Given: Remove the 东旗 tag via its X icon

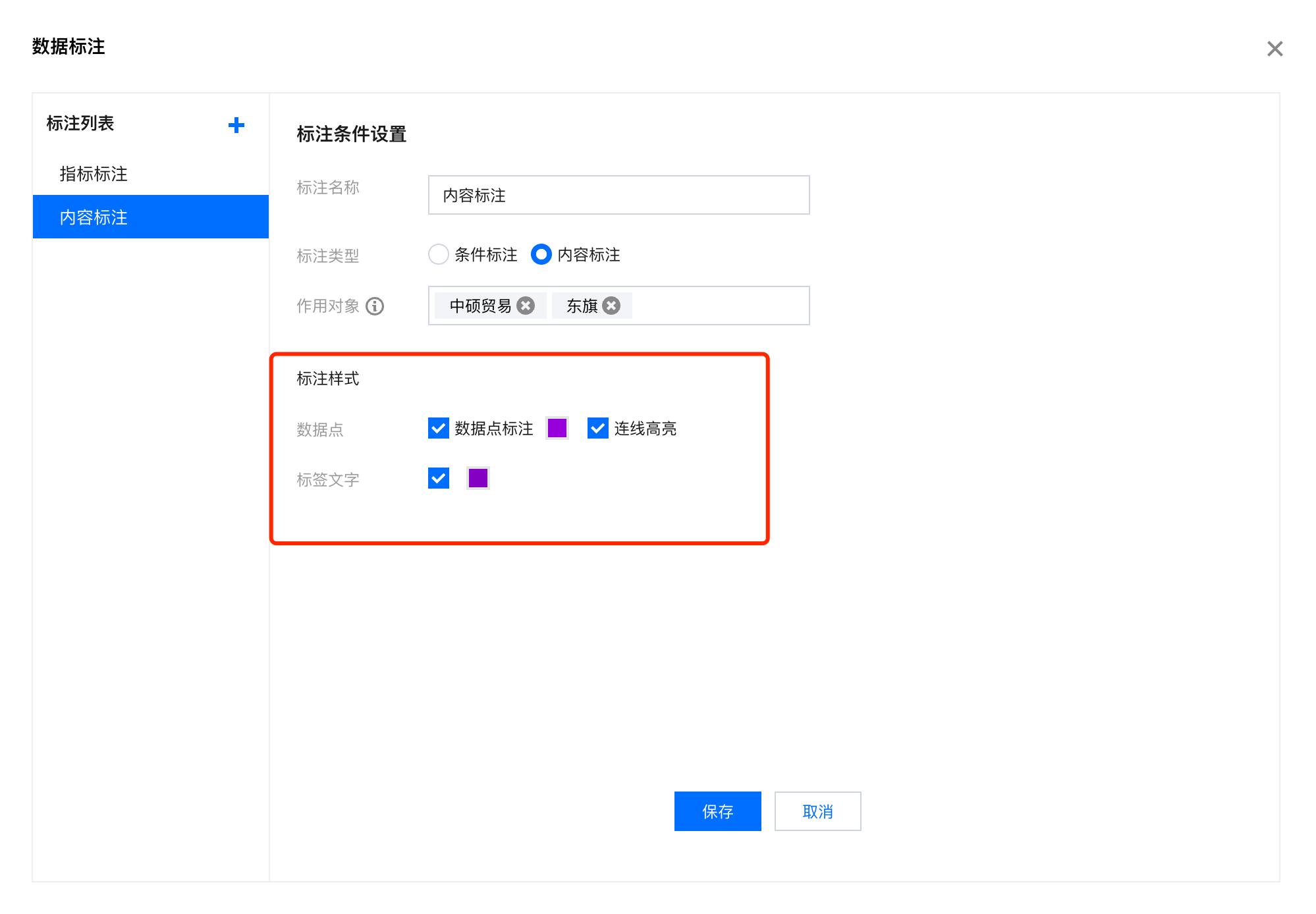Looking at the screenshot, I should 611,305.
